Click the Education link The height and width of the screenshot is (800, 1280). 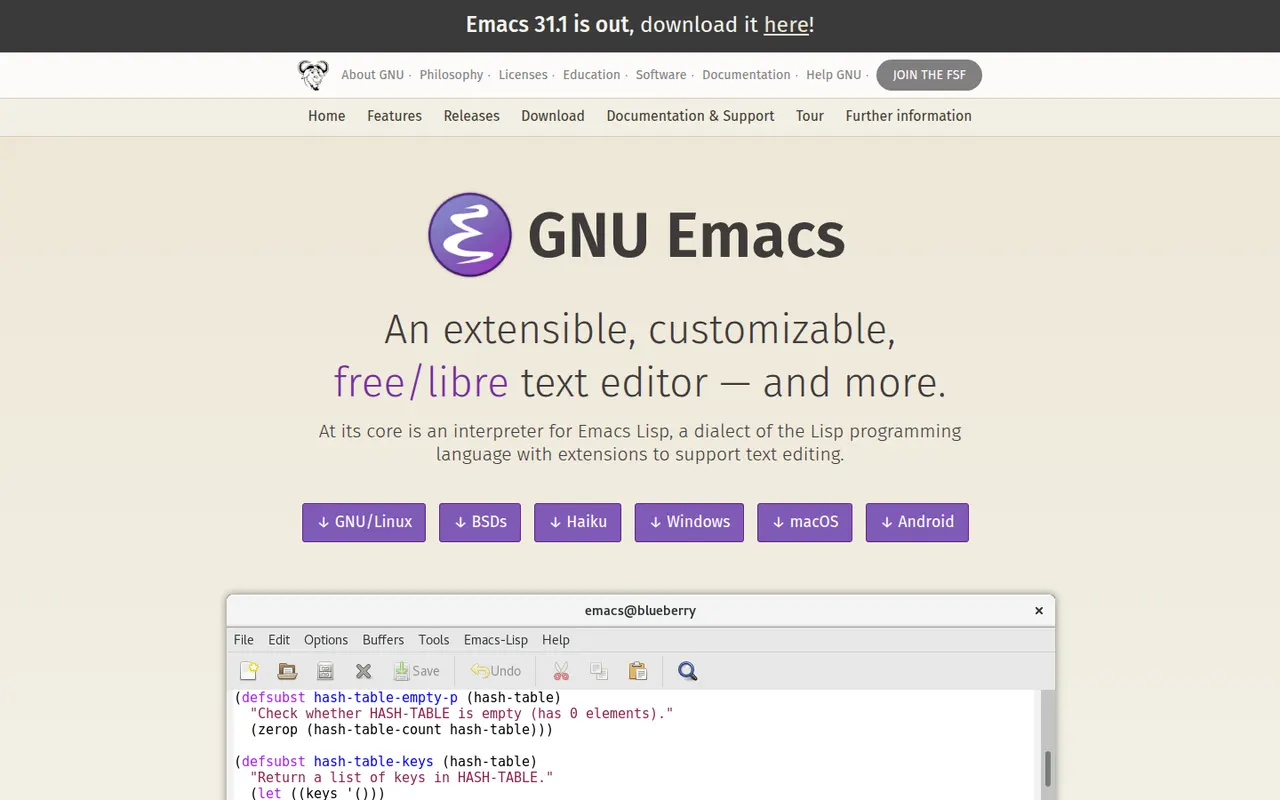tap(592, 75)
